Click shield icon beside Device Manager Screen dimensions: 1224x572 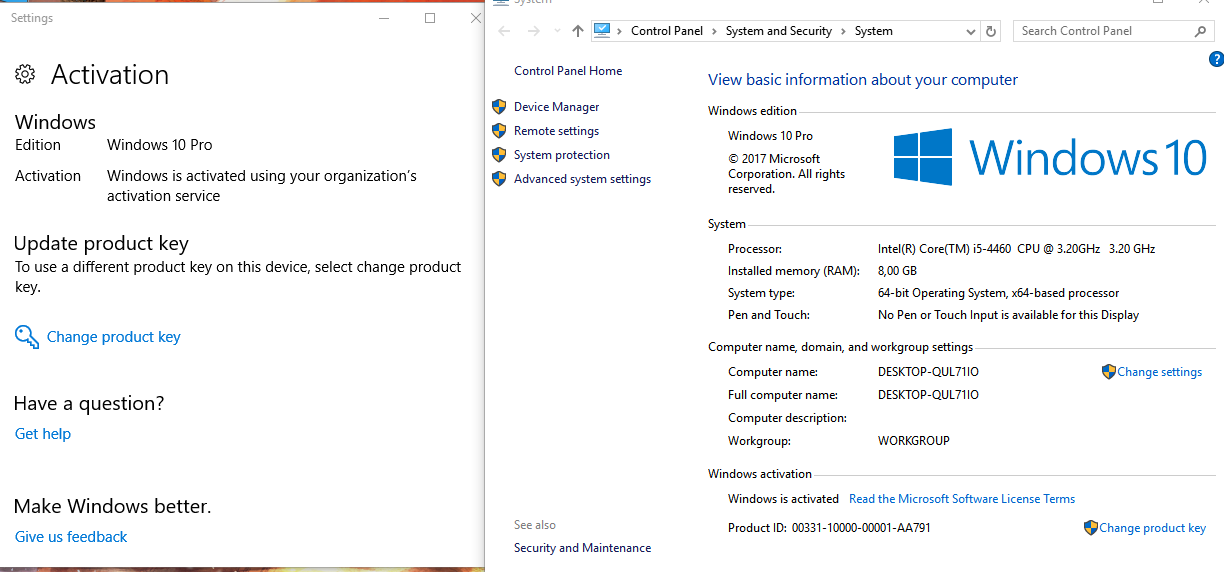tap(499, 106)
